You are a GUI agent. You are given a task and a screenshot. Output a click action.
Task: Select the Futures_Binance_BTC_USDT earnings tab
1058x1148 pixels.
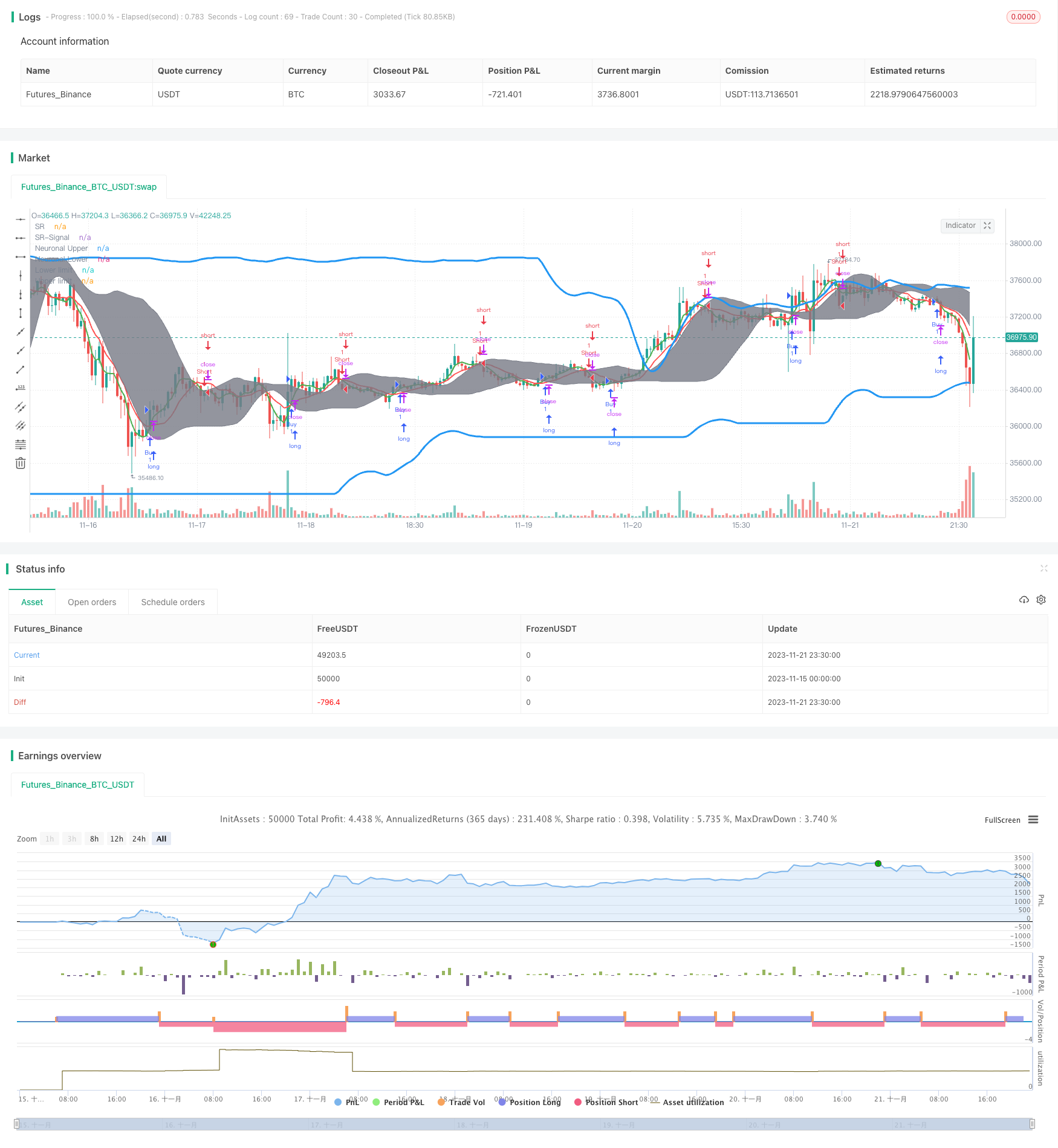click(77, 785)
